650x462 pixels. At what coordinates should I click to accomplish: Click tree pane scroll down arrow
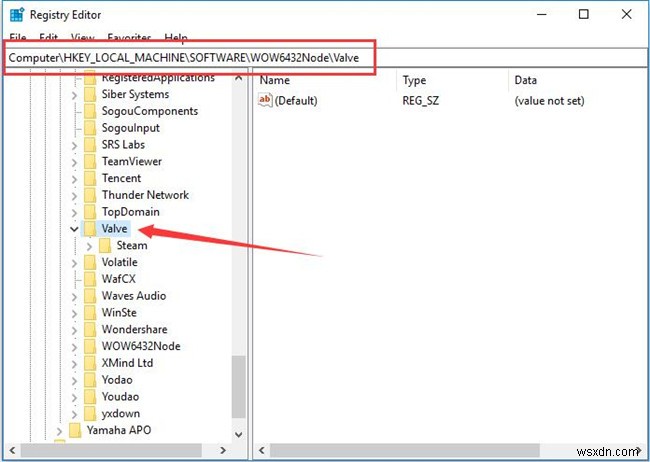coord(239,434)
